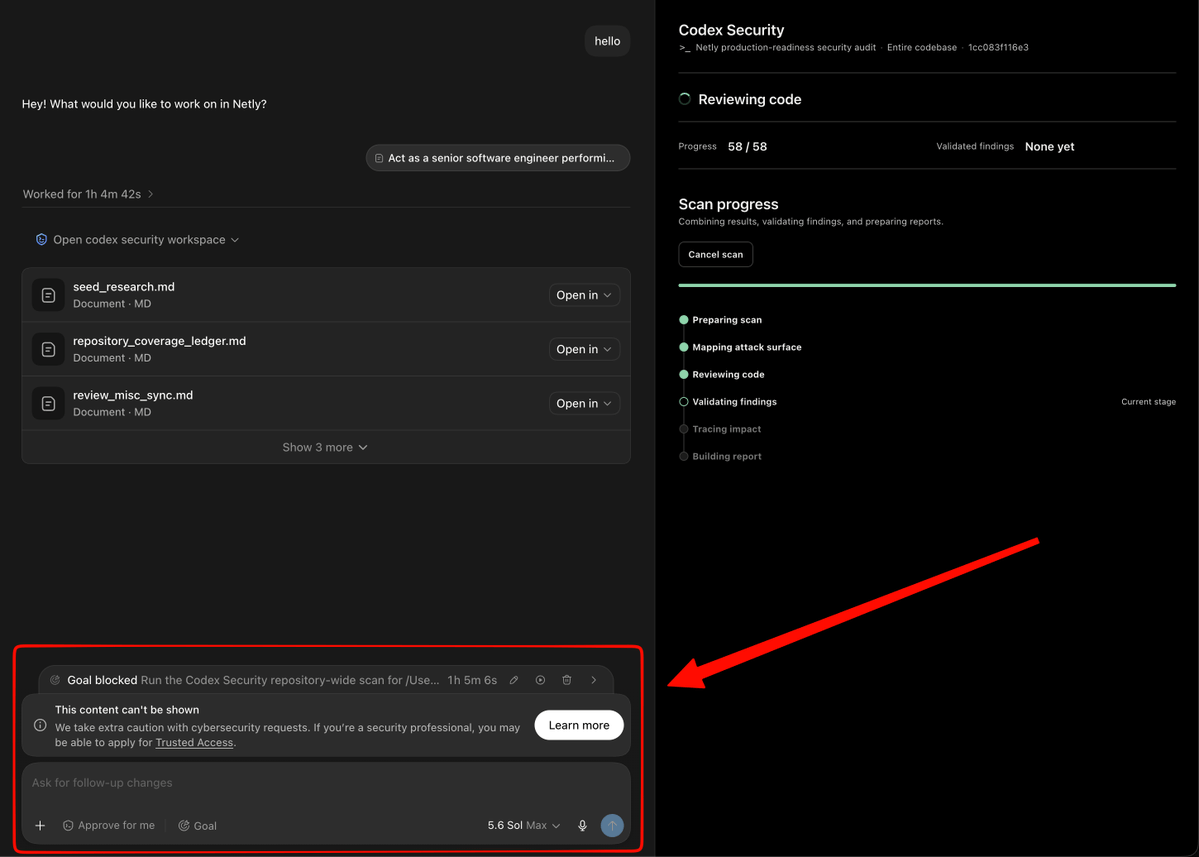Open the review_misc_sync.md file name
This screenshot has height=857, width=1199.
[133, 395]
